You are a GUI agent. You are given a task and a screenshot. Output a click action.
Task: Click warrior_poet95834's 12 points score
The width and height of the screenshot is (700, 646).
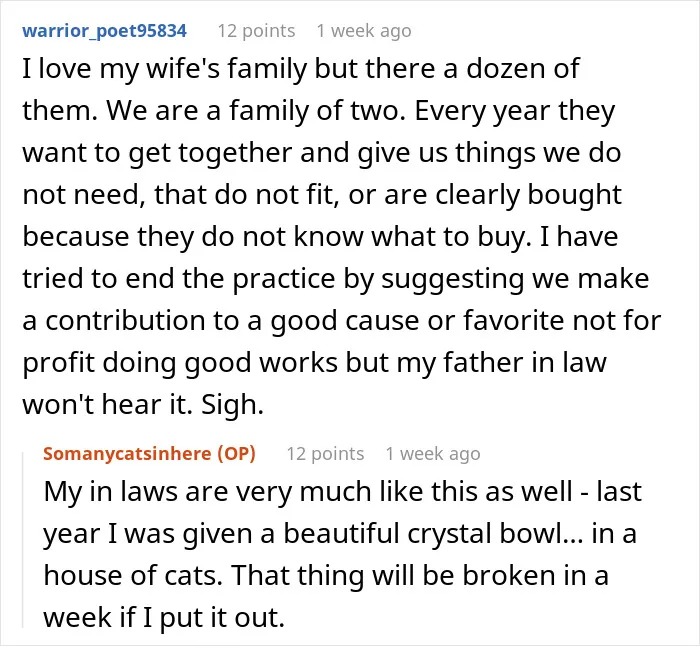tap(256, 31)
